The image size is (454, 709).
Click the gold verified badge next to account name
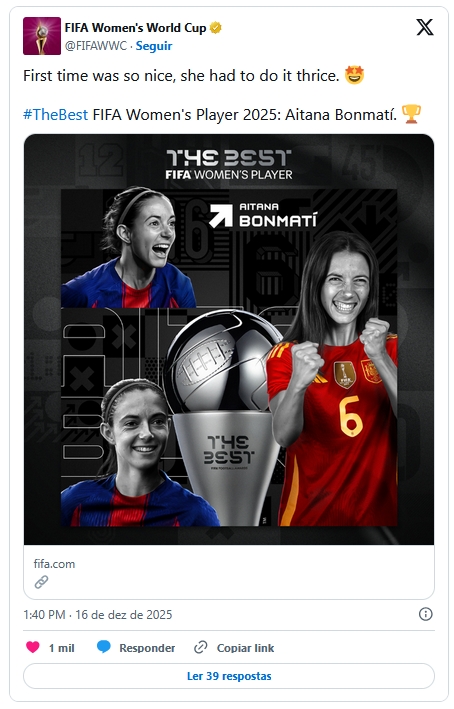[x=216, y=28]
